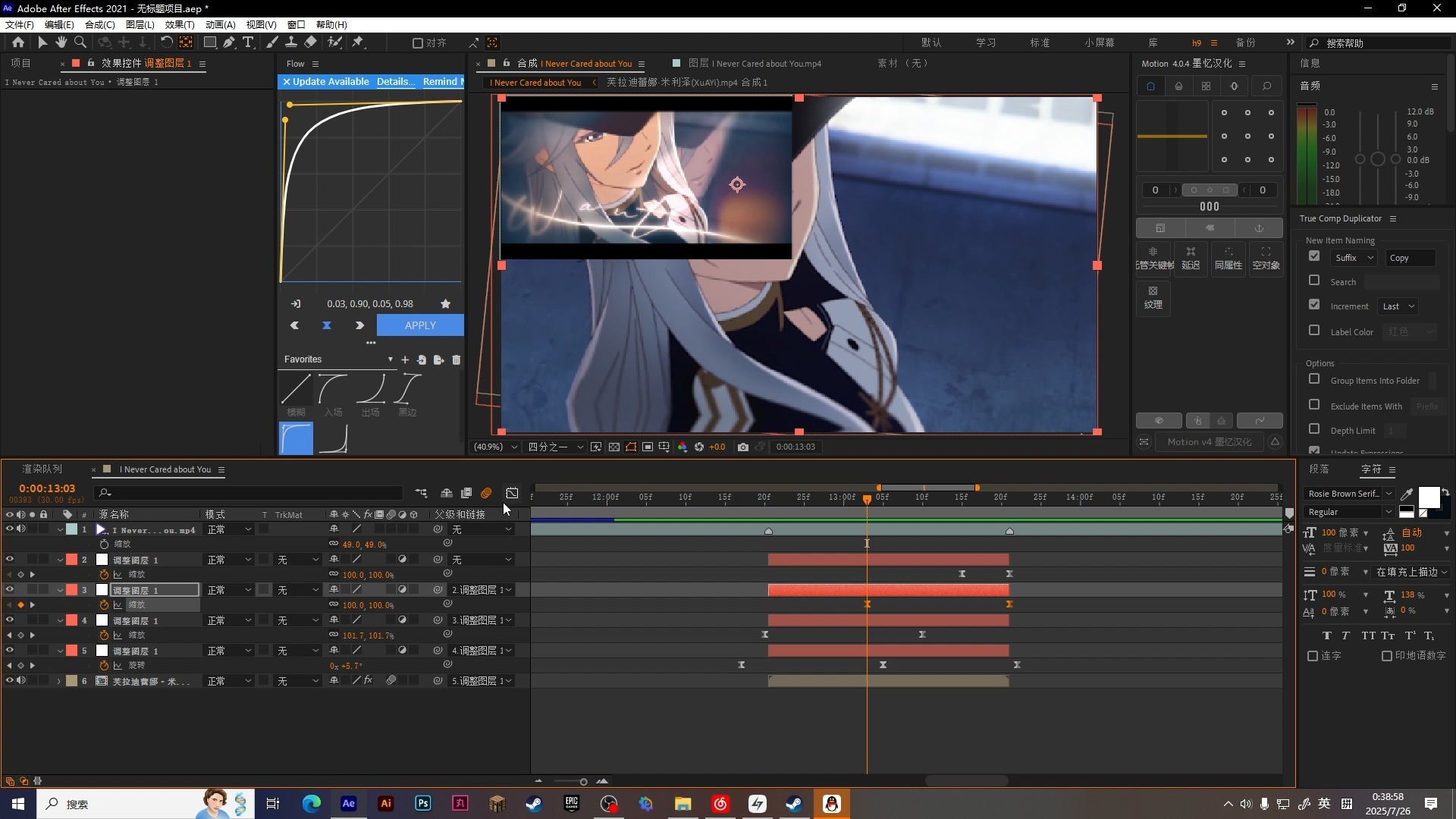Click the Details link in Flow
This screenshot has width=1456, height=819.
coord(396,82)
